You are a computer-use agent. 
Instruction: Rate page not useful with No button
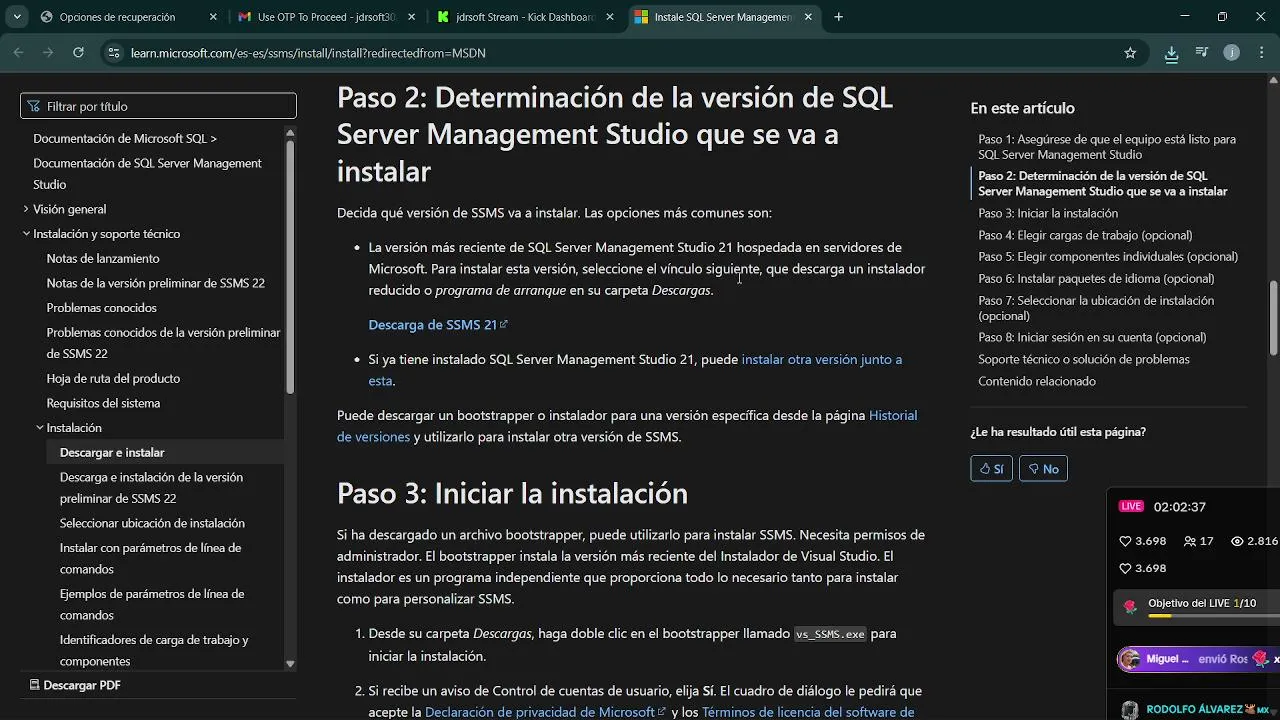pos(1043,468)
